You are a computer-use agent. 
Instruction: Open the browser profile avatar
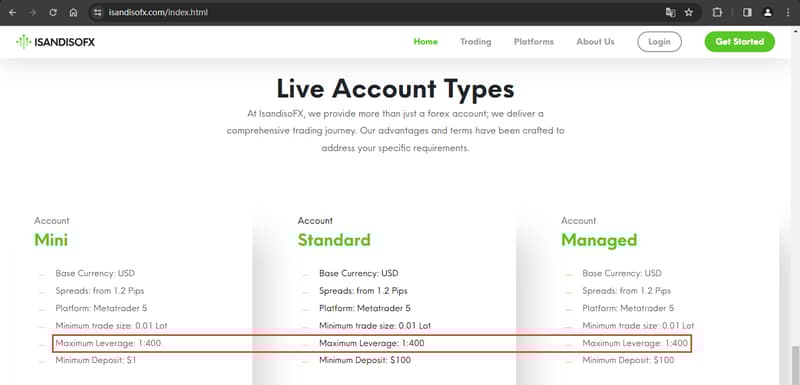point(768,12)
